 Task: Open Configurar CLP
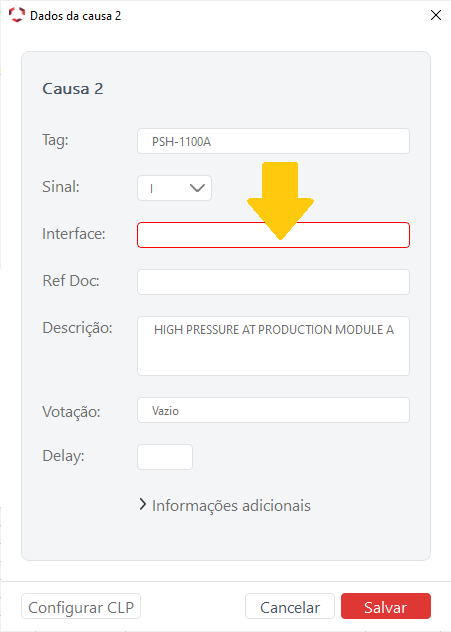[x=81, y=606]
